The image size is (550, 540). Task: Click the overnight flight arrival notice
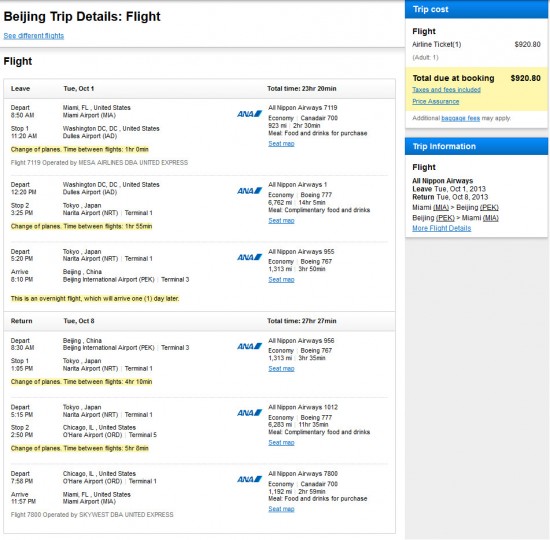tap(95, 299)
